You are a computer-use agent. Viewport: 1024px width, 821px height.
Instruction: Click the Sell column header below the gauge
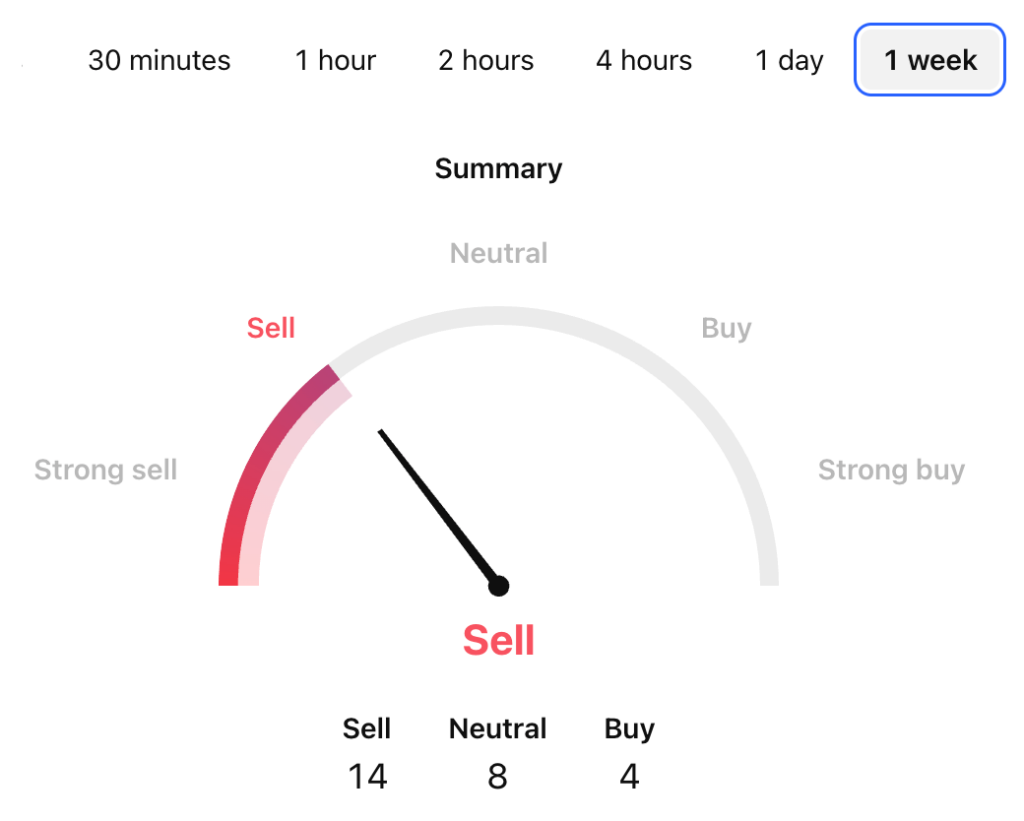[367, 729]
